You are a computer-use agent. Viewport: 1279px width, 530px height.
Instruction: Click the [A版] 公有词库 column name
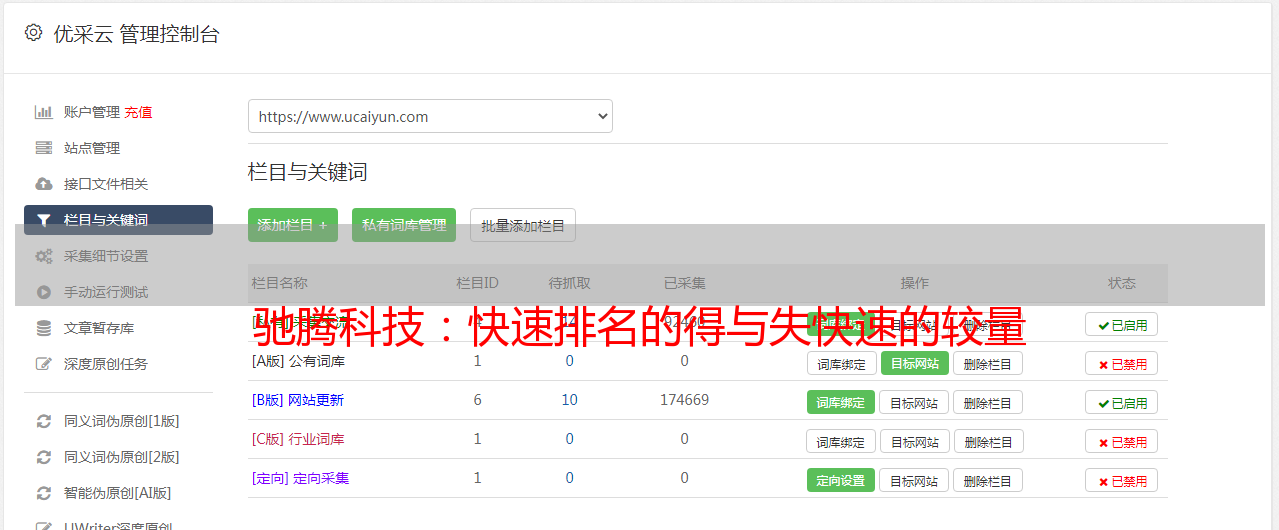[298, 361]
